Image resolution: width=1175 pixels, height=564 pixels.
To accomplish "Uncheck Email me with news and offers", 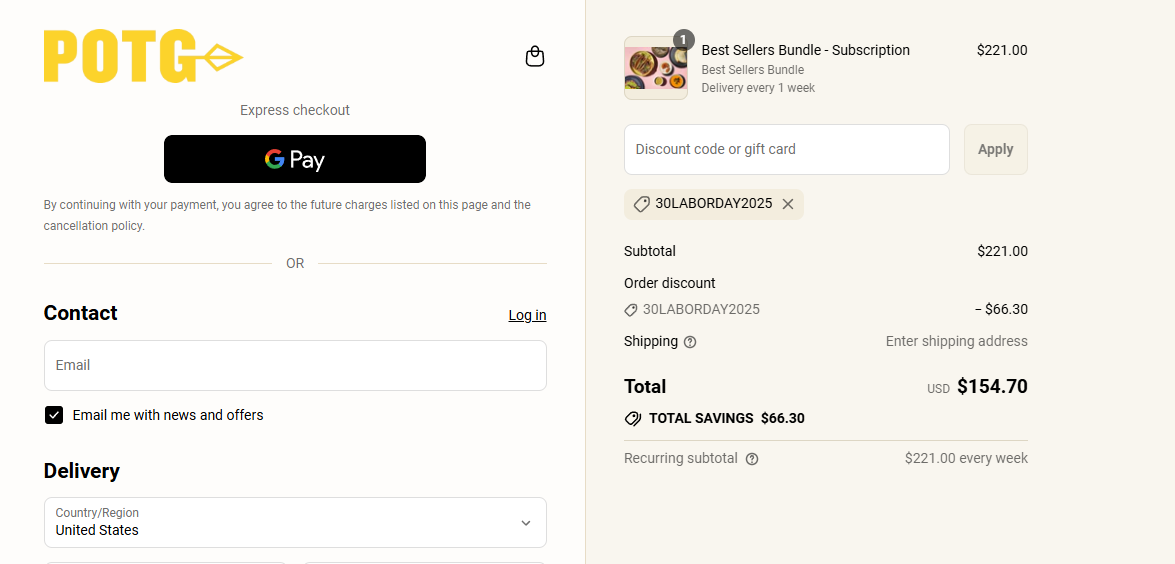I will tap(54, 415).
